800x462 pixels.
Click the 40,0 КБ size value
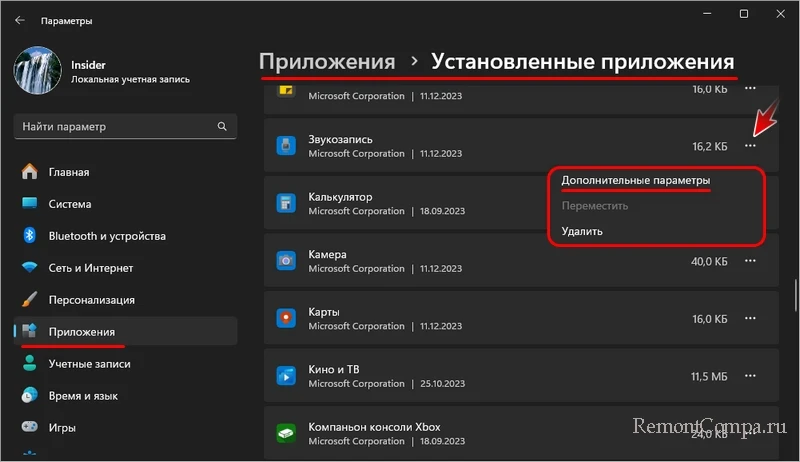pos(709,262)
